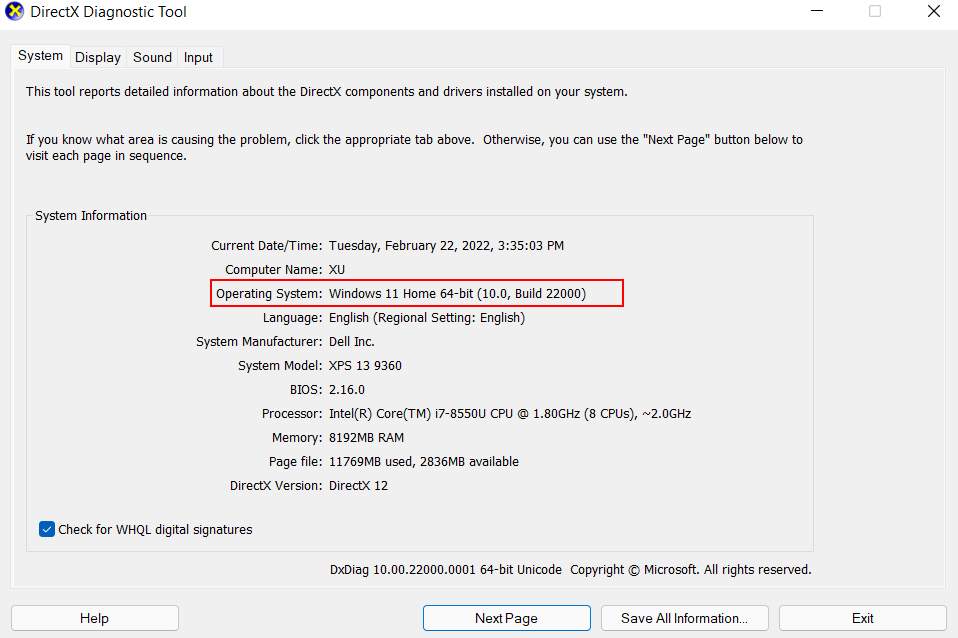Click the disabled maximize window icon

(x=875, y=12)
